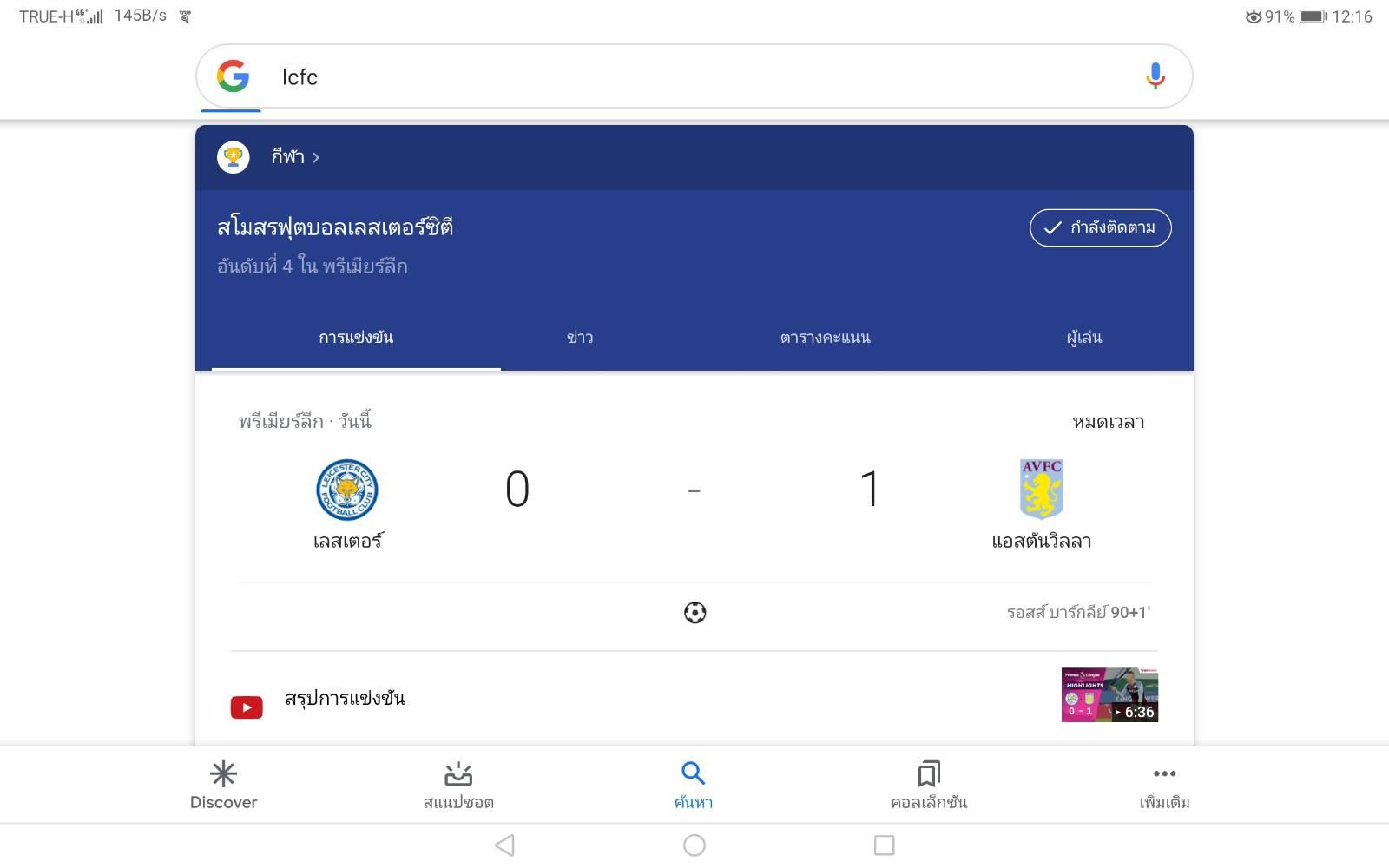This screenshot has width=1389, height=868.
Task: Tap the goal scorer รอสส์ บาร์กลีย์ 90+1'
Action: [1078, 613]
